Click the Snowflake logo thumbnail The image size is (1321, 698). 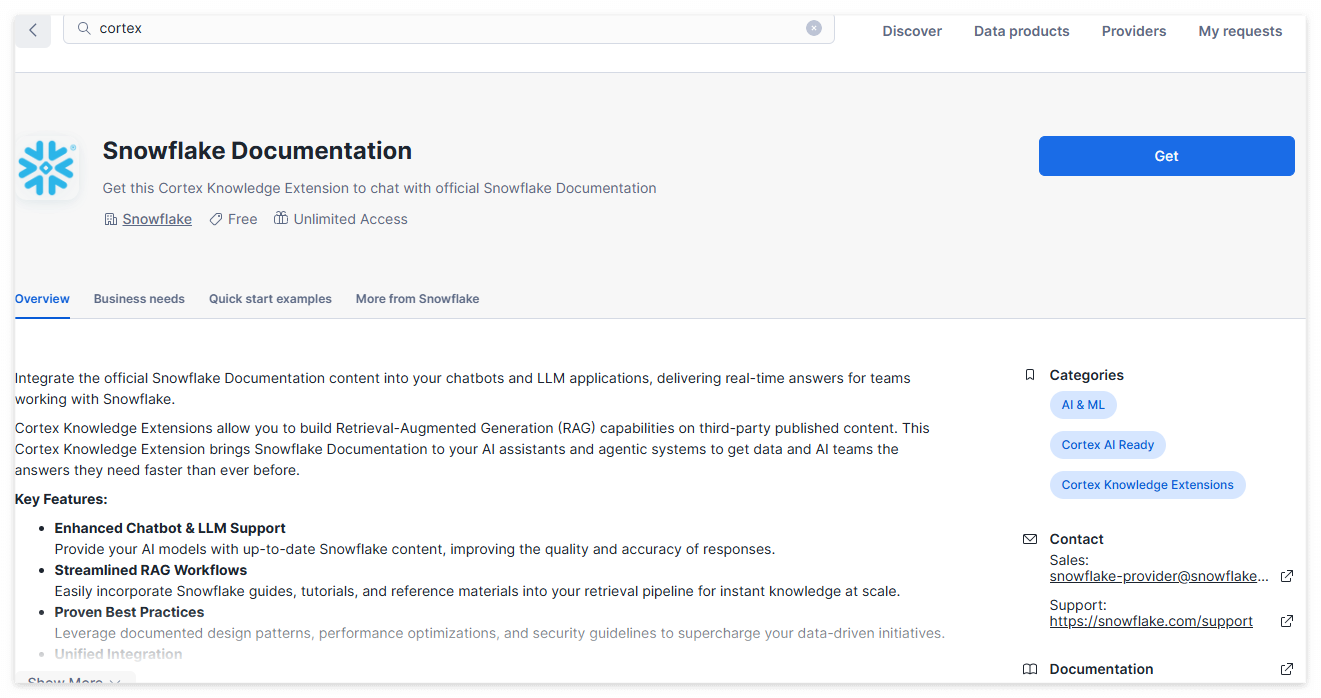point(47,168)
